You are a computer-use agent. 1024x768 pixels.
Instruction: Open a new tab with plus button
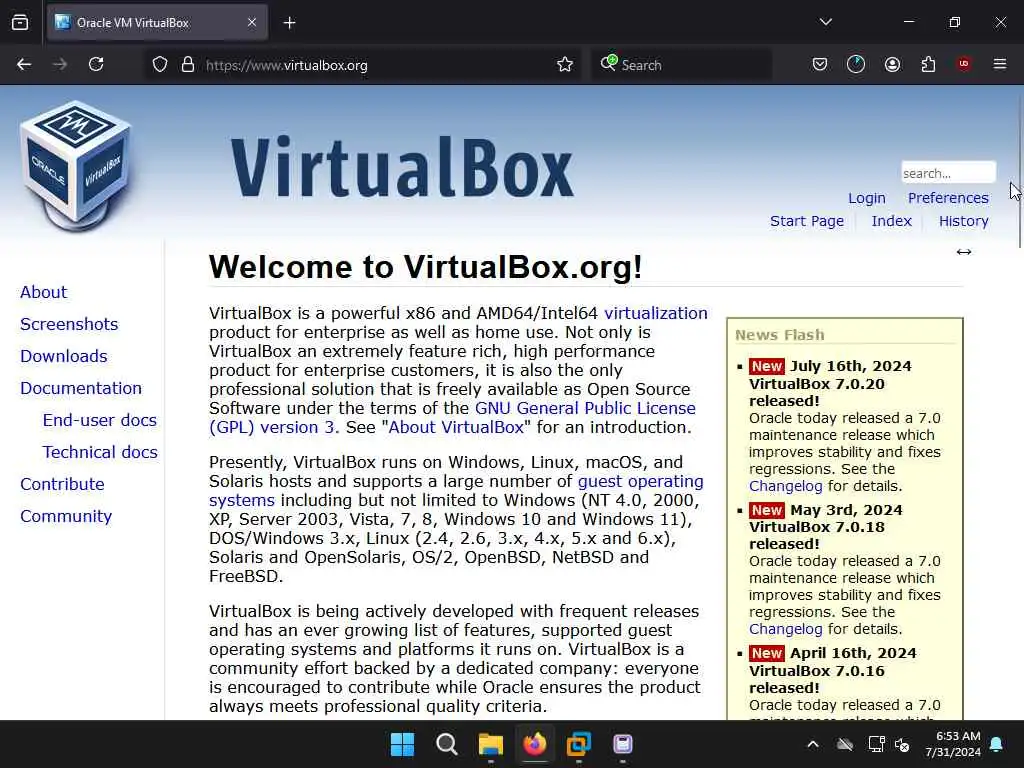[x=289, y=23]
